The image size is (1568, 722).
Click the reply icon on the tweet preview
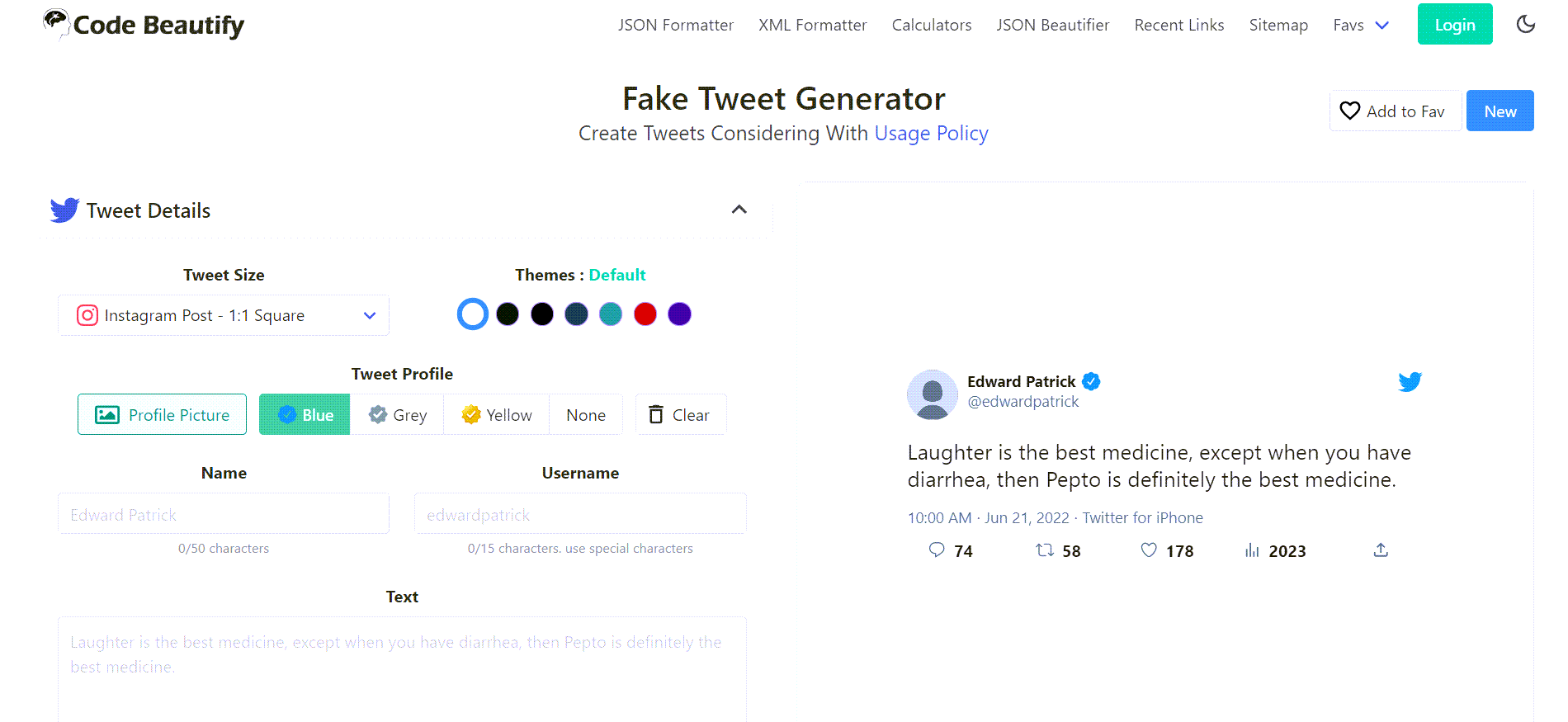tap(937, 550)
